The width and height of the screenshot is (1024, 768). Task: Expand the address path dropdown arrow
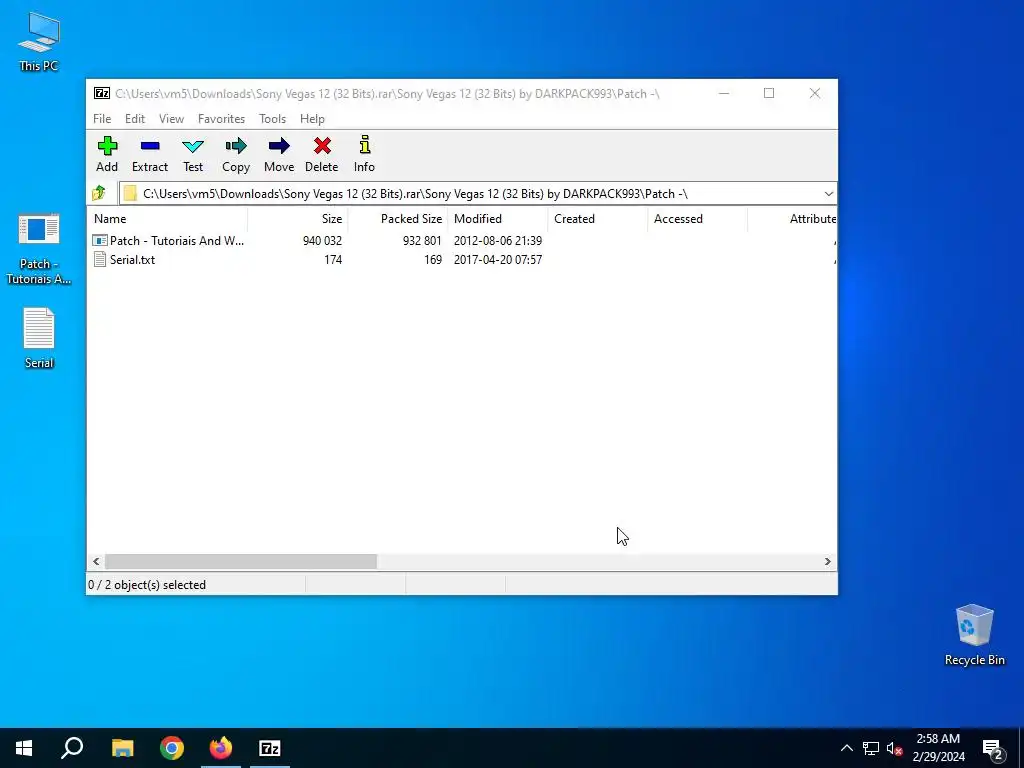(x=828, y=193)
